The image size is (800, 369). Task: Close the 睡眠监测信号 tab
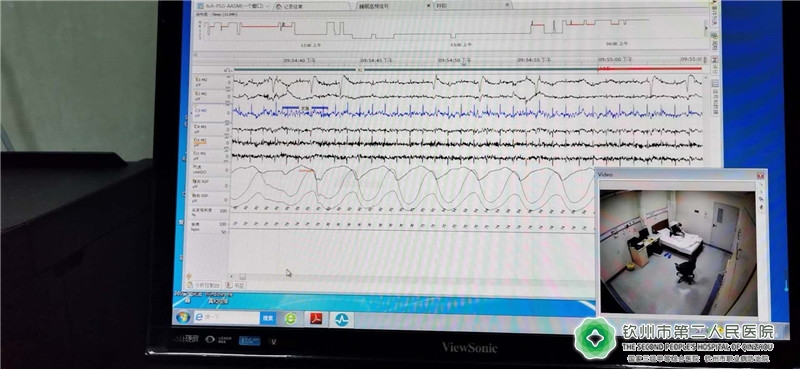[428, 6]
